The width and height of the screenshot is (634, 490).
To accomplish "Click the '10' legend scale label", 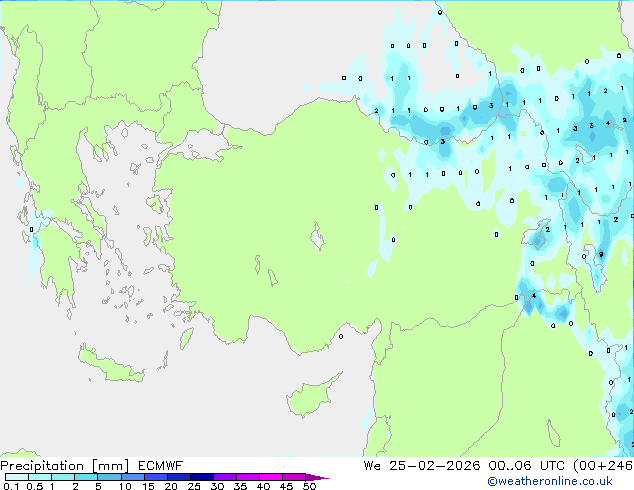I will coord(125,486).
